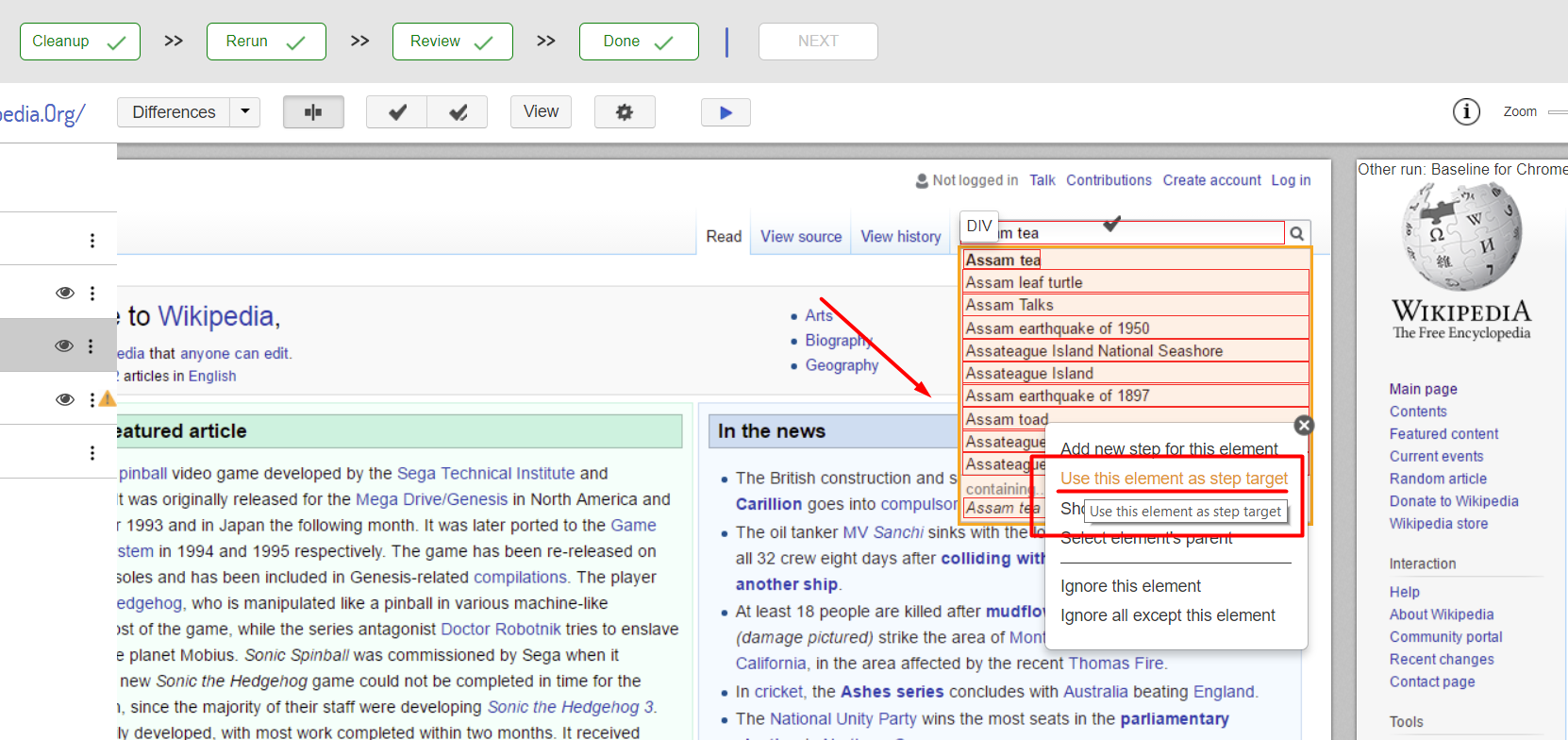Switch to the View history tab
Image resolution: width=1568 pixels, height=740 pixels.
coord(901,237)
